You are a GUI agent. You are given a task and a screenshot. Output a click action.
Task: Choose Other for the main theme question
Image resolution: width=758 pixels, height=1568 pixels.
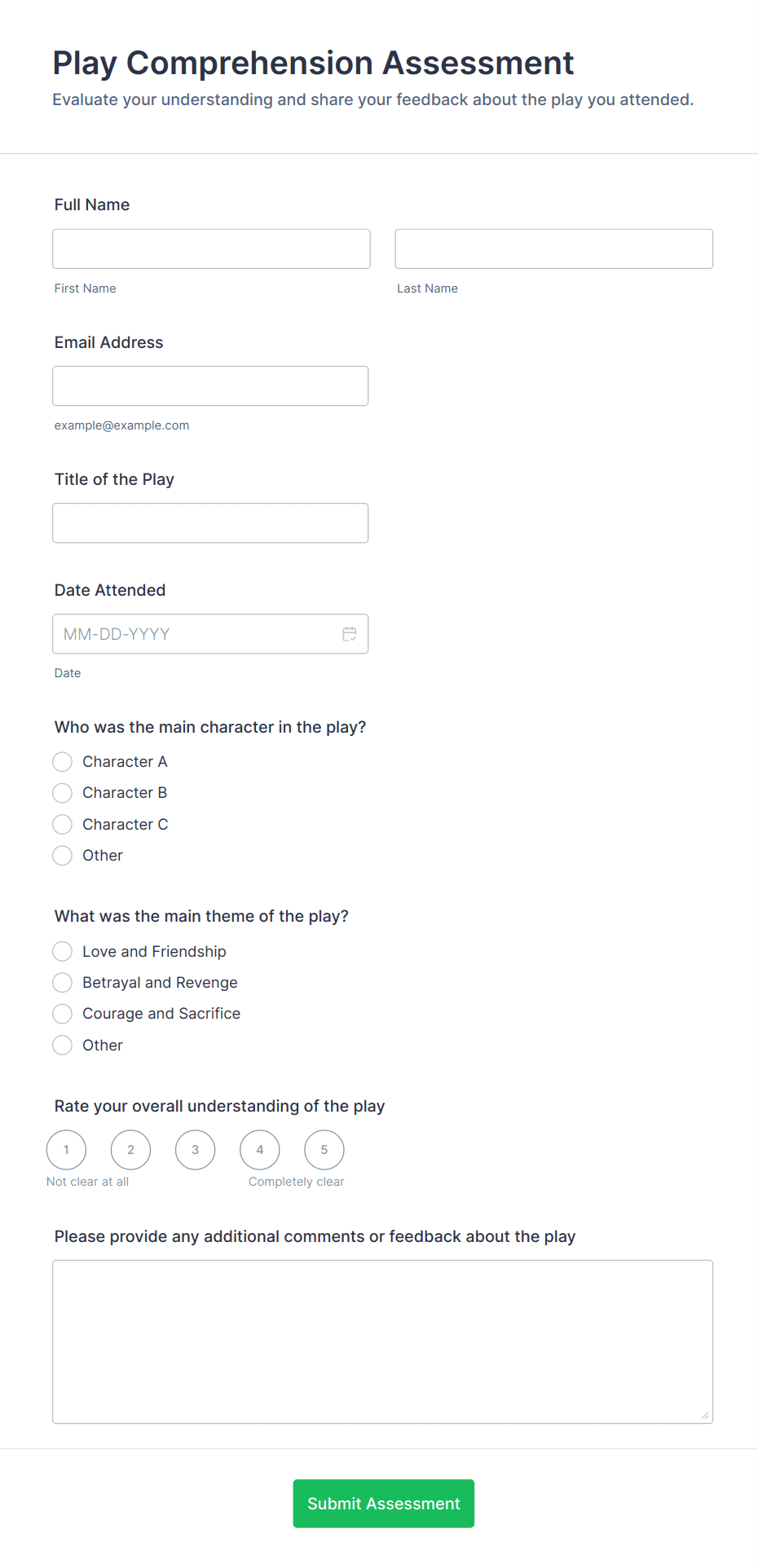(x=62, y=1045)
